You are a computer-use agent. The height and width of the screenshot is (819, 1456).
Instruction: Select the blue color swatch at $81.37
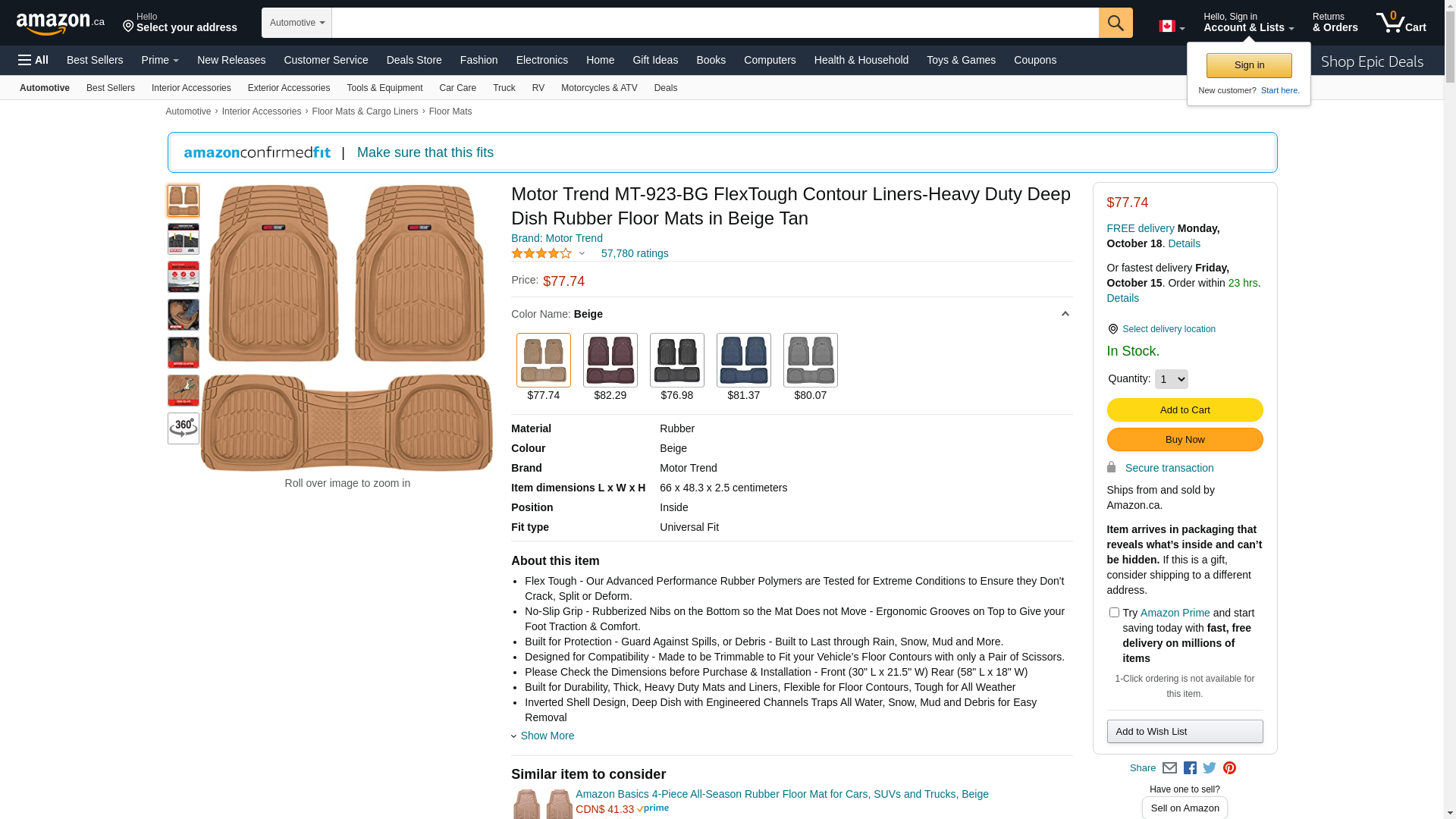(743, 361)
